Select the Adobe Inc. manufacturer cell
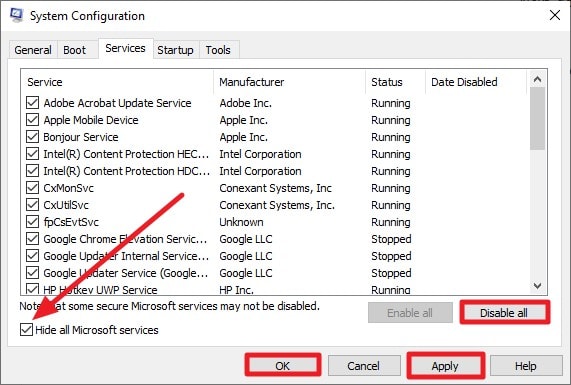571x385 pixels. tap(245, 103)
